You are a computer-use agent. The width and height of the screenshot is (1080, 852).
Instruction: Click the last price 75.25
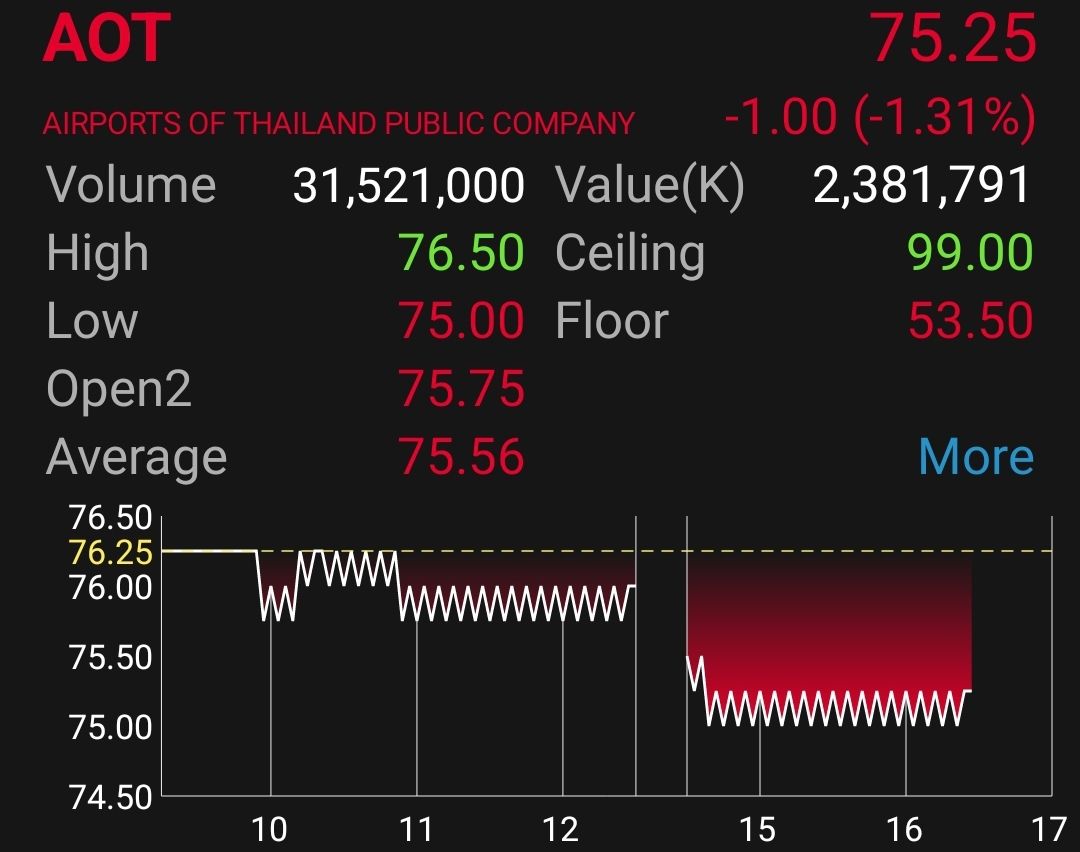(x=954, y=38)
